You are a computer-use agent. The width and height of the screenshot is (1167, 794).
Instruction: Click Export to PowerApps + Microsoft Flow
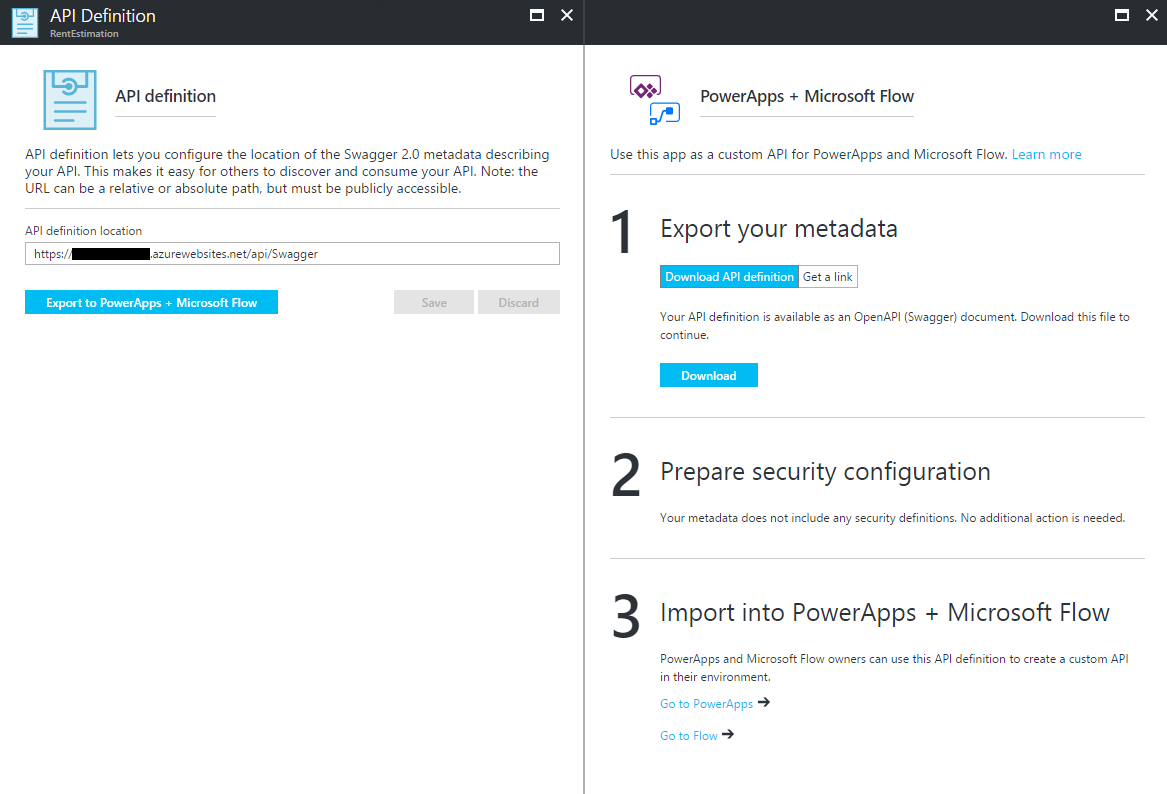[x=151, y=301]
